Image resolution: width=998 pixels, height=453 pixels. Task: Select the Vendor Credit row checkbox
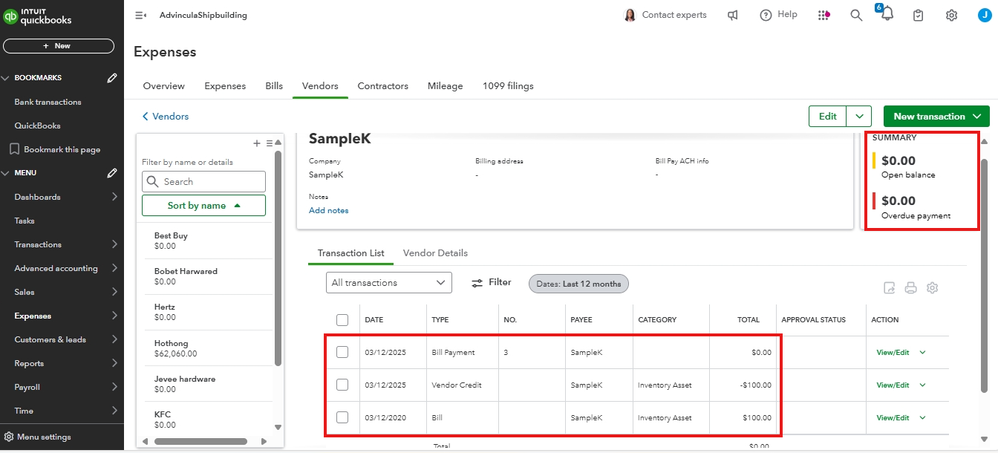click(343, 384)
